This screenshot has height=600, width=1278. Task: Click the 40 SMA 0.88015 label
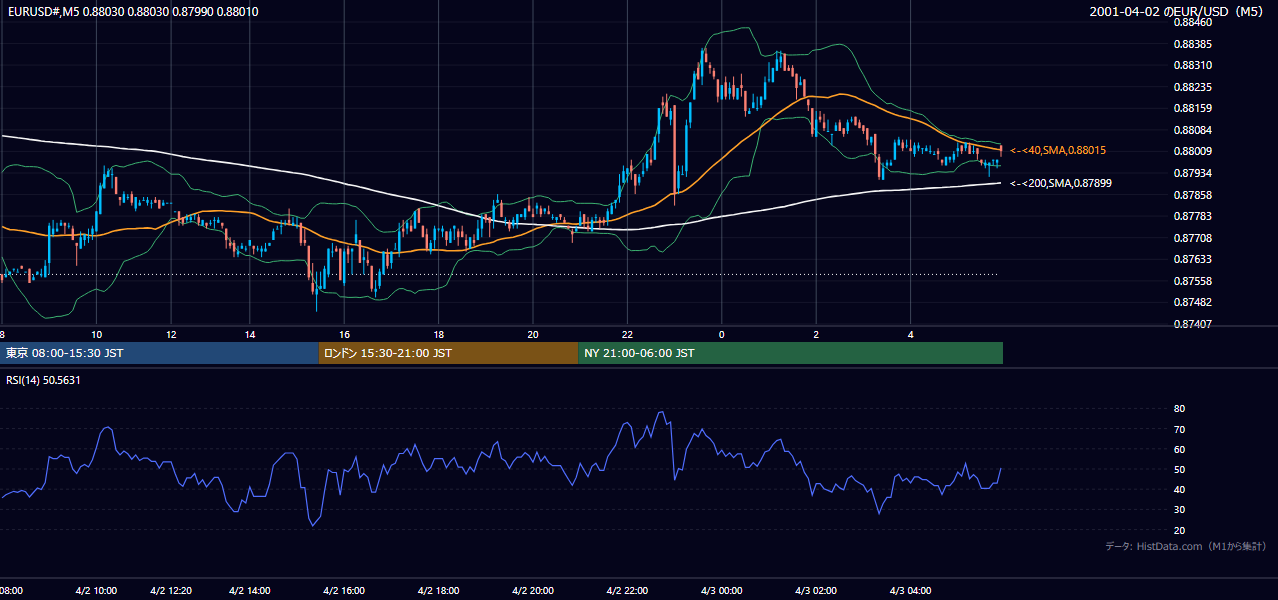(x=1057, y=150)
